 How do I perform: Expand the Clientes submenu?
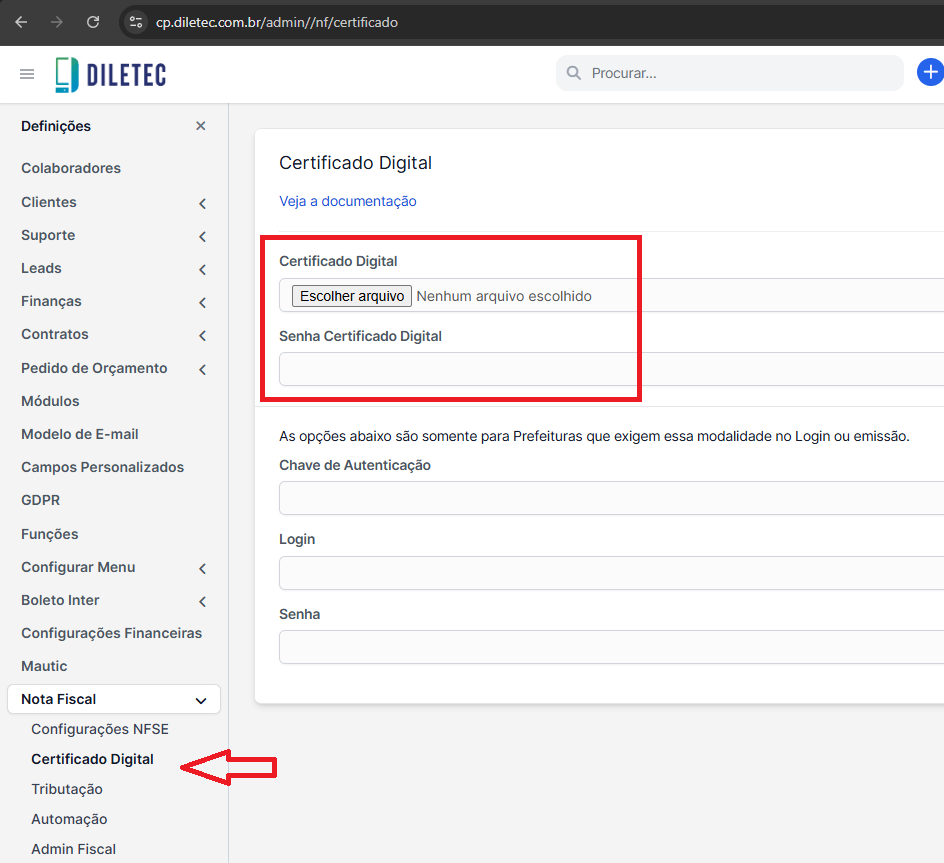202,203
